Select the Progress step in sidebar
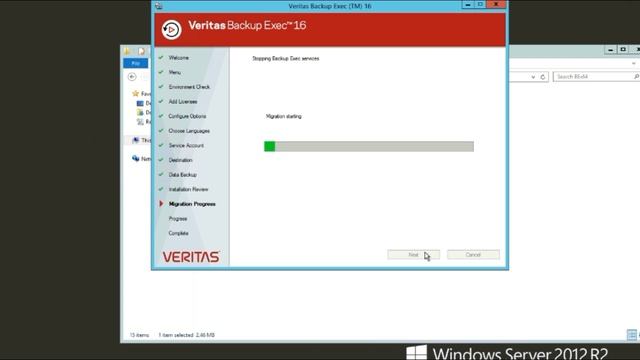The width and height of the screenshot is (640, 360). coord(178,219)
